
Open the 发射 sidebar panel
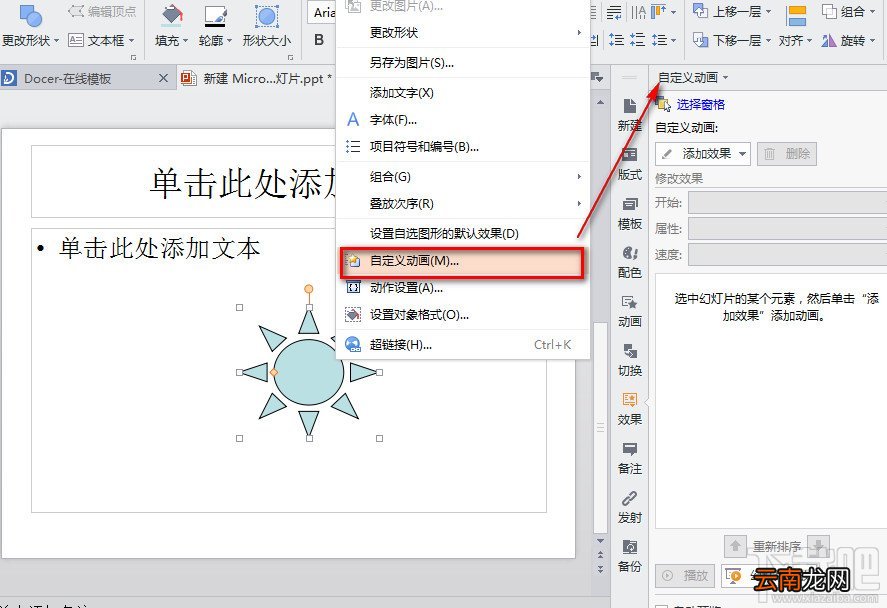click(630, 507)
